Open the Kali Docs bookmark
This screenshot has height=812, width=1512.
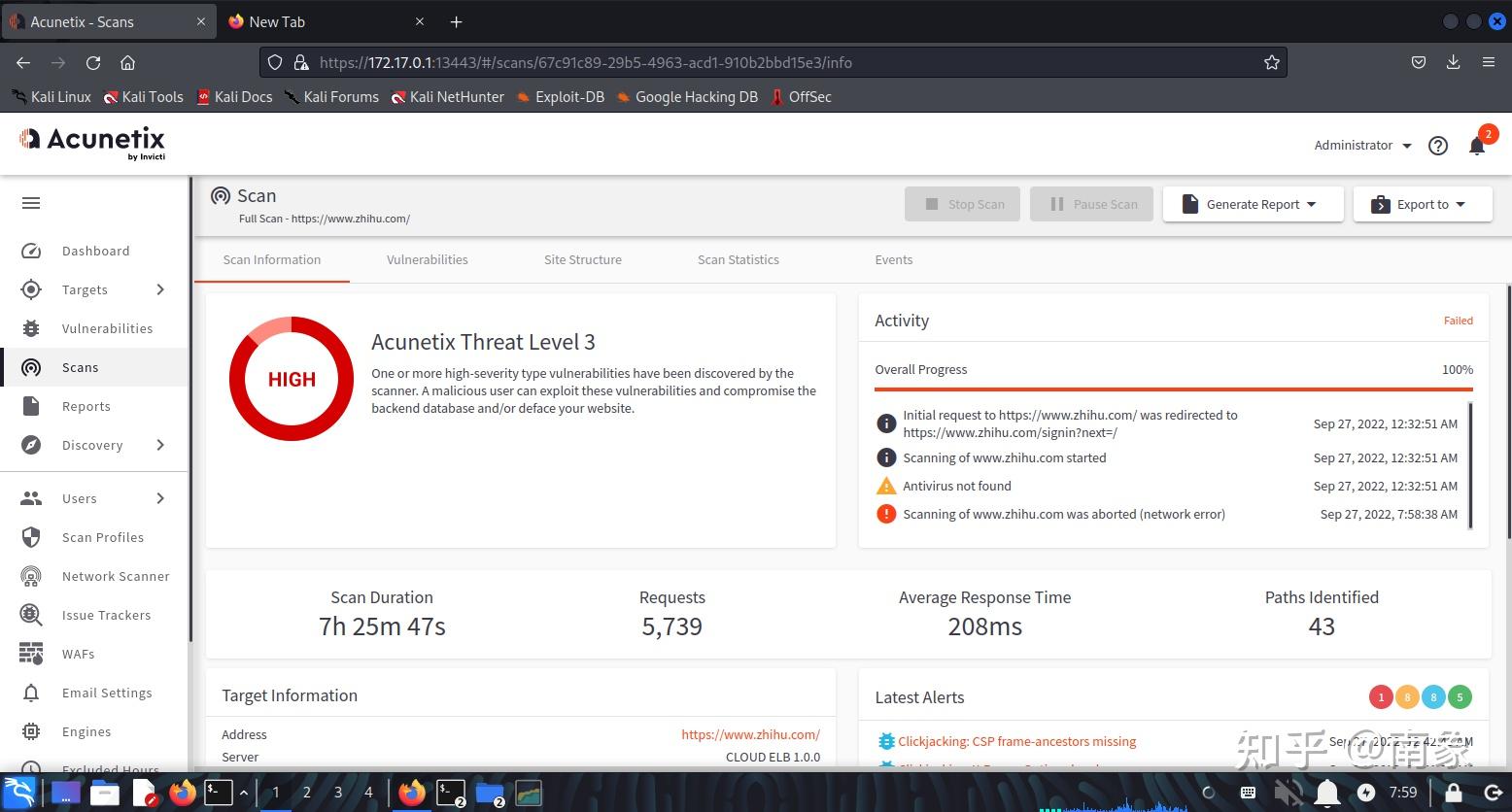coord(234,96)
